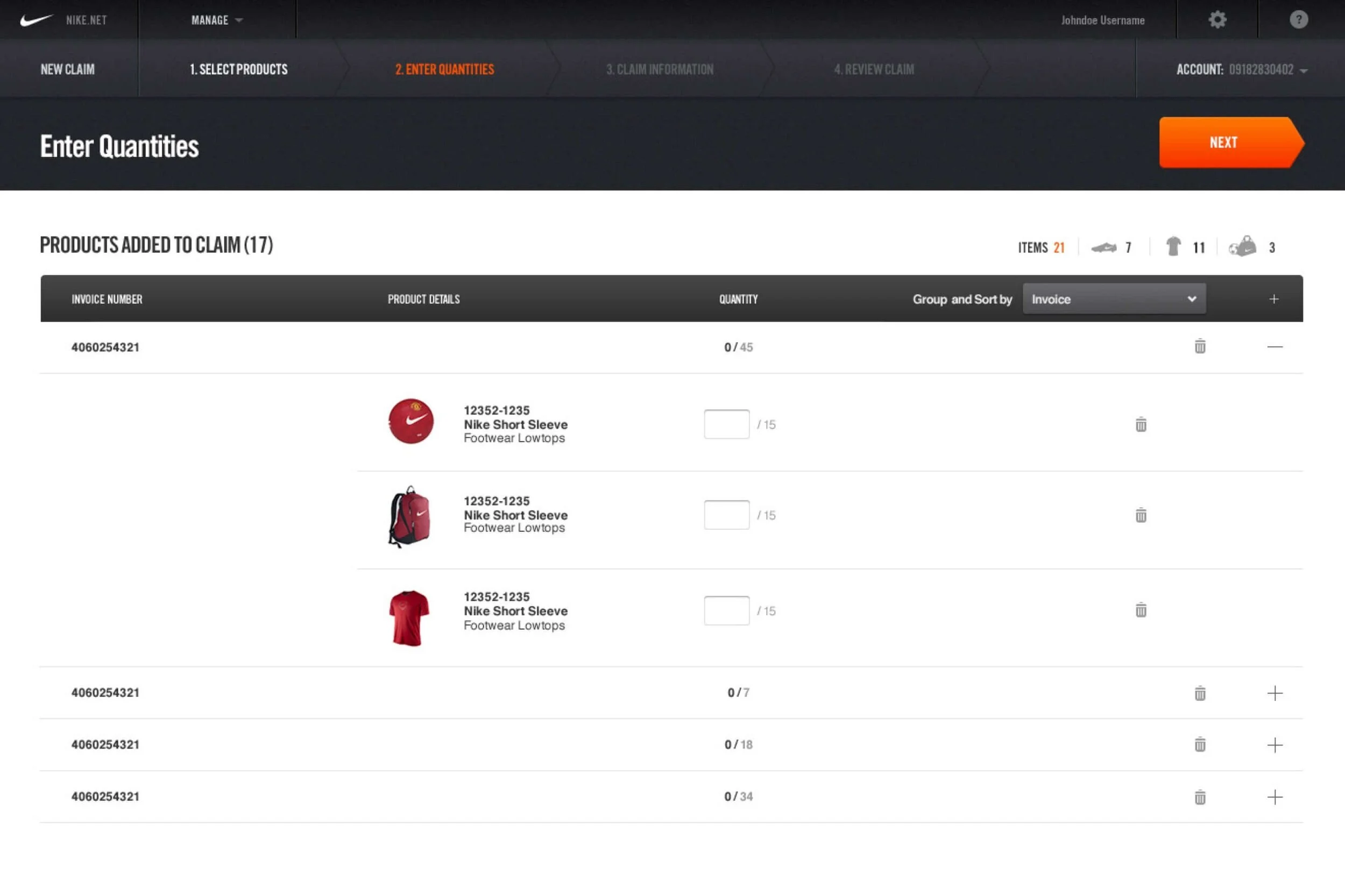This screenshot has height=896, width=1345.
Task: Open the Manage menu
Action: (x=216, y=20)
